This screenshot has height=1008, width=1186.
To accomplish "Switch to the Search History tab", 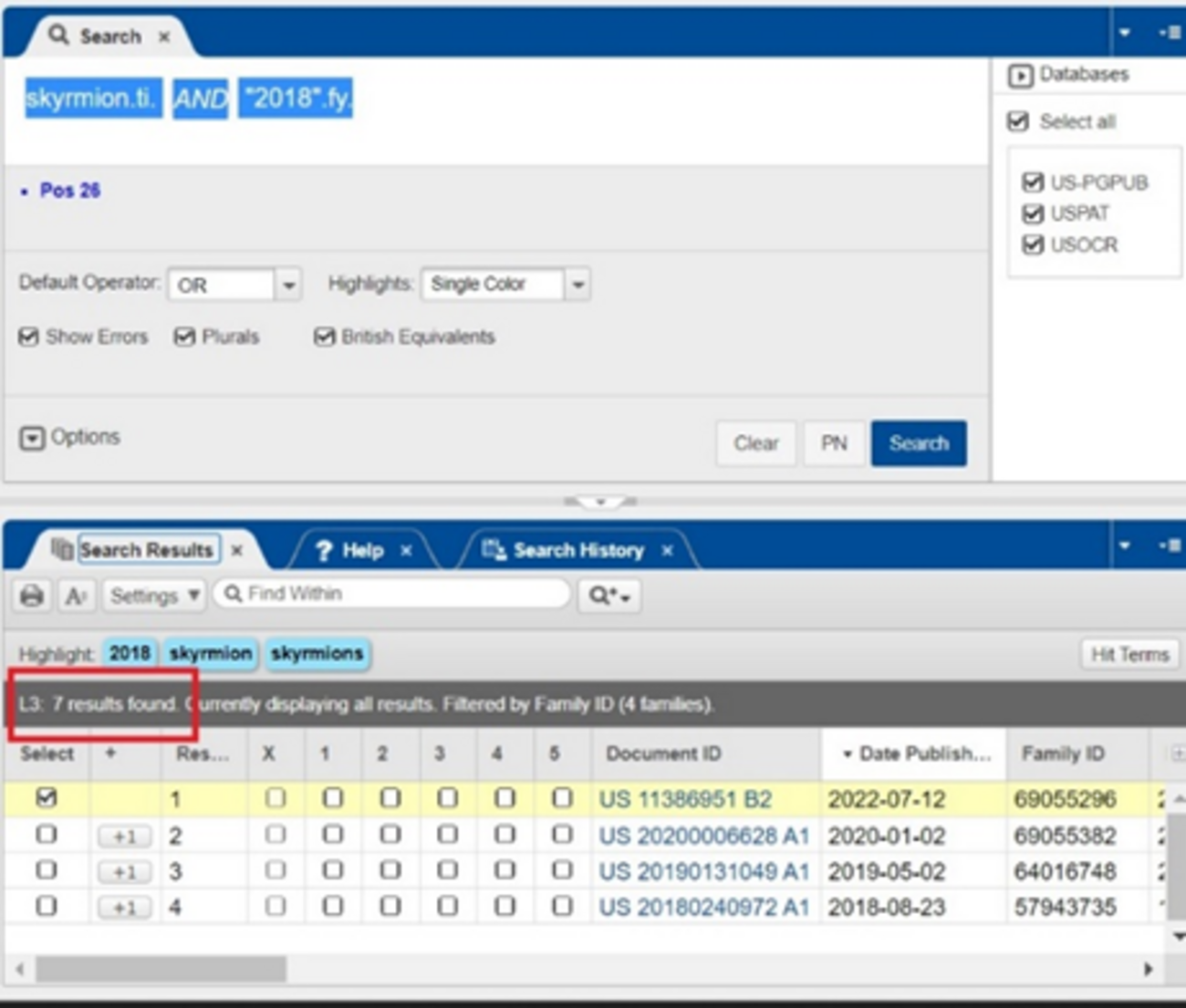I will point(577,550).
